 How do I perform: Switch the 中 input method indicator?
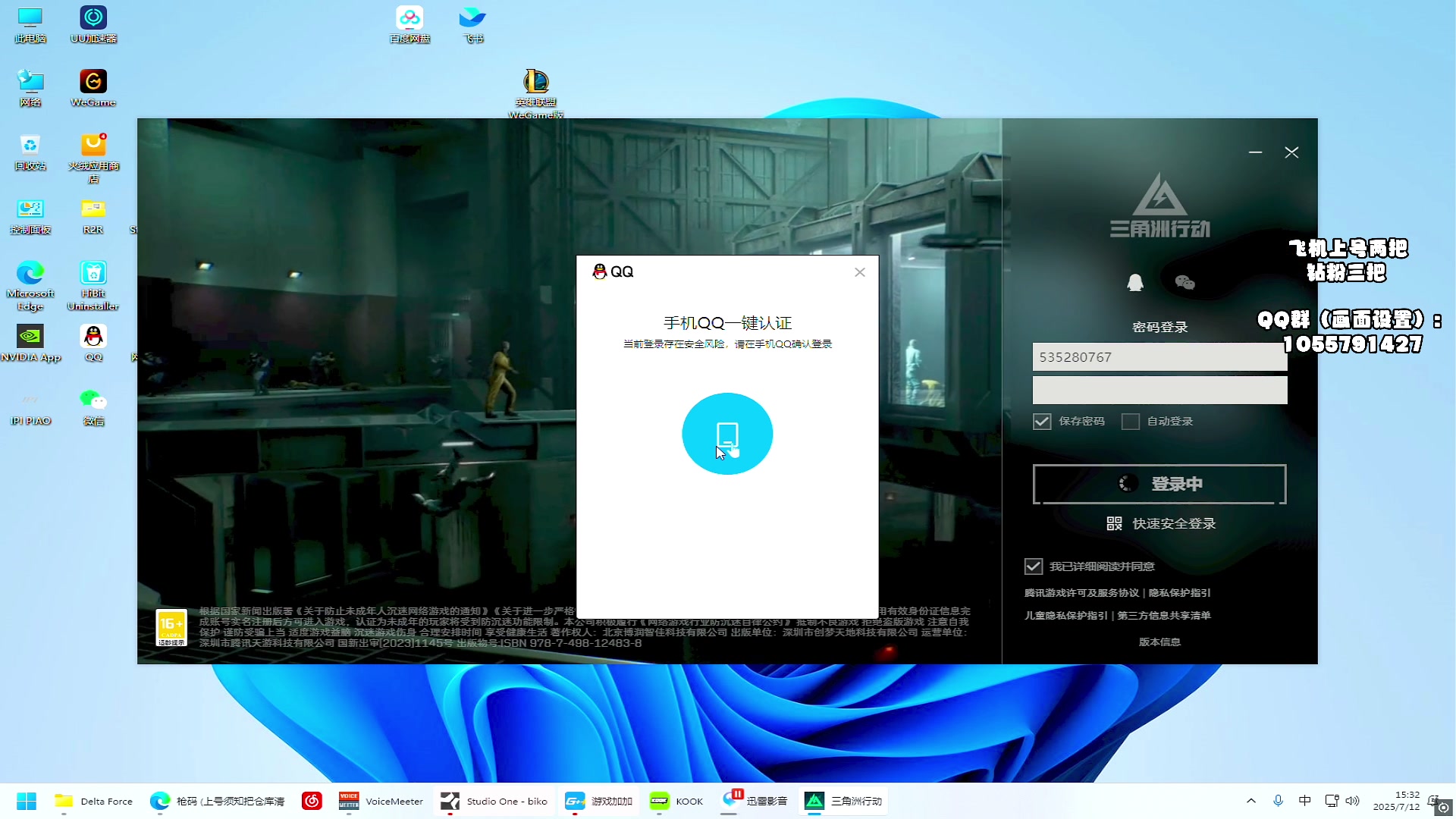click(x=1304, y=801)
